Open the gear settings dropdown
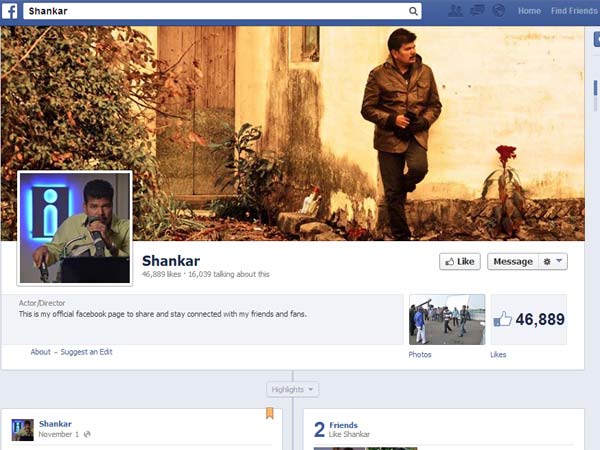 pos(552,261)
